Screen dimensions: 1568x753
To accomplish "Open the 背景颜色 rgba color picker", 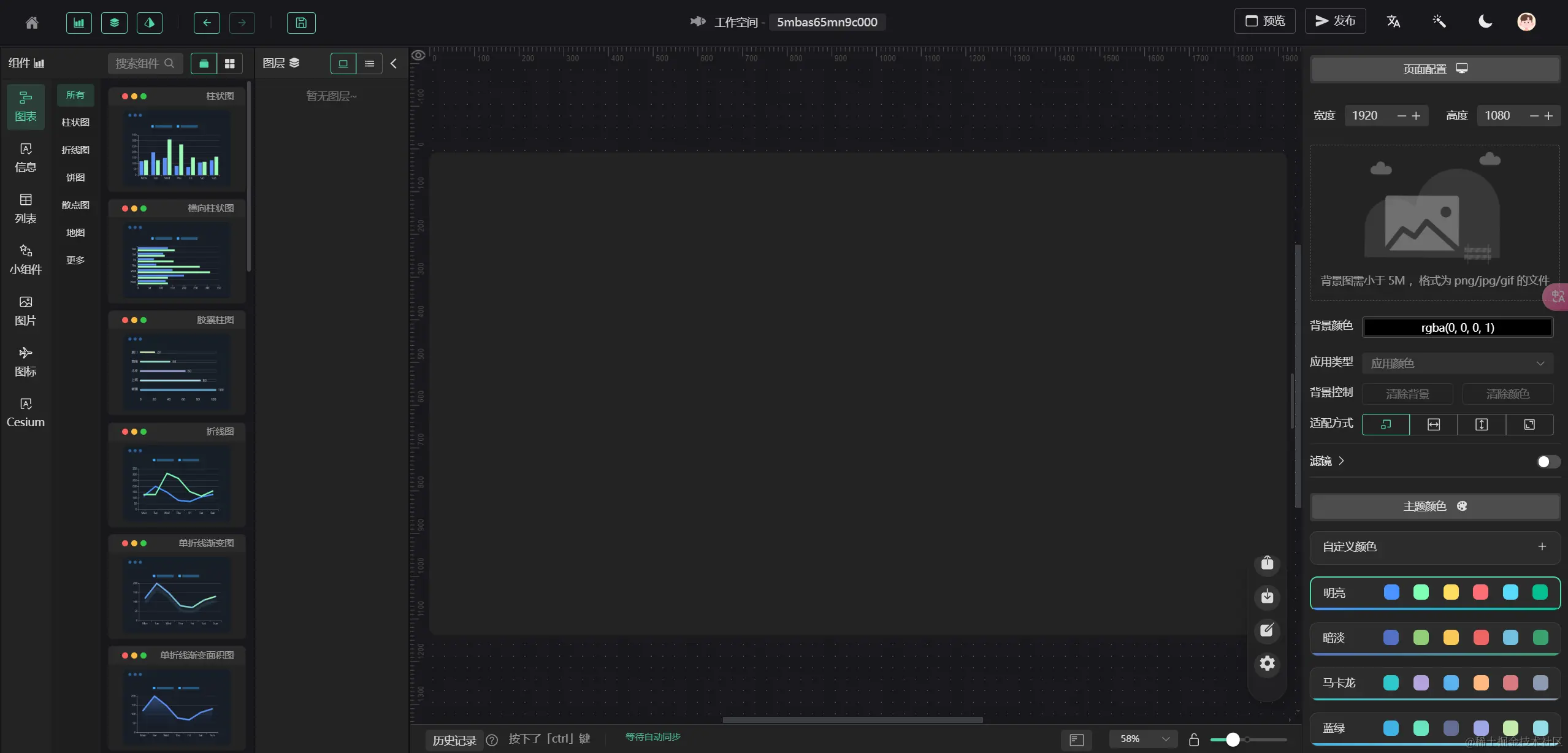I will point(1457,327).
